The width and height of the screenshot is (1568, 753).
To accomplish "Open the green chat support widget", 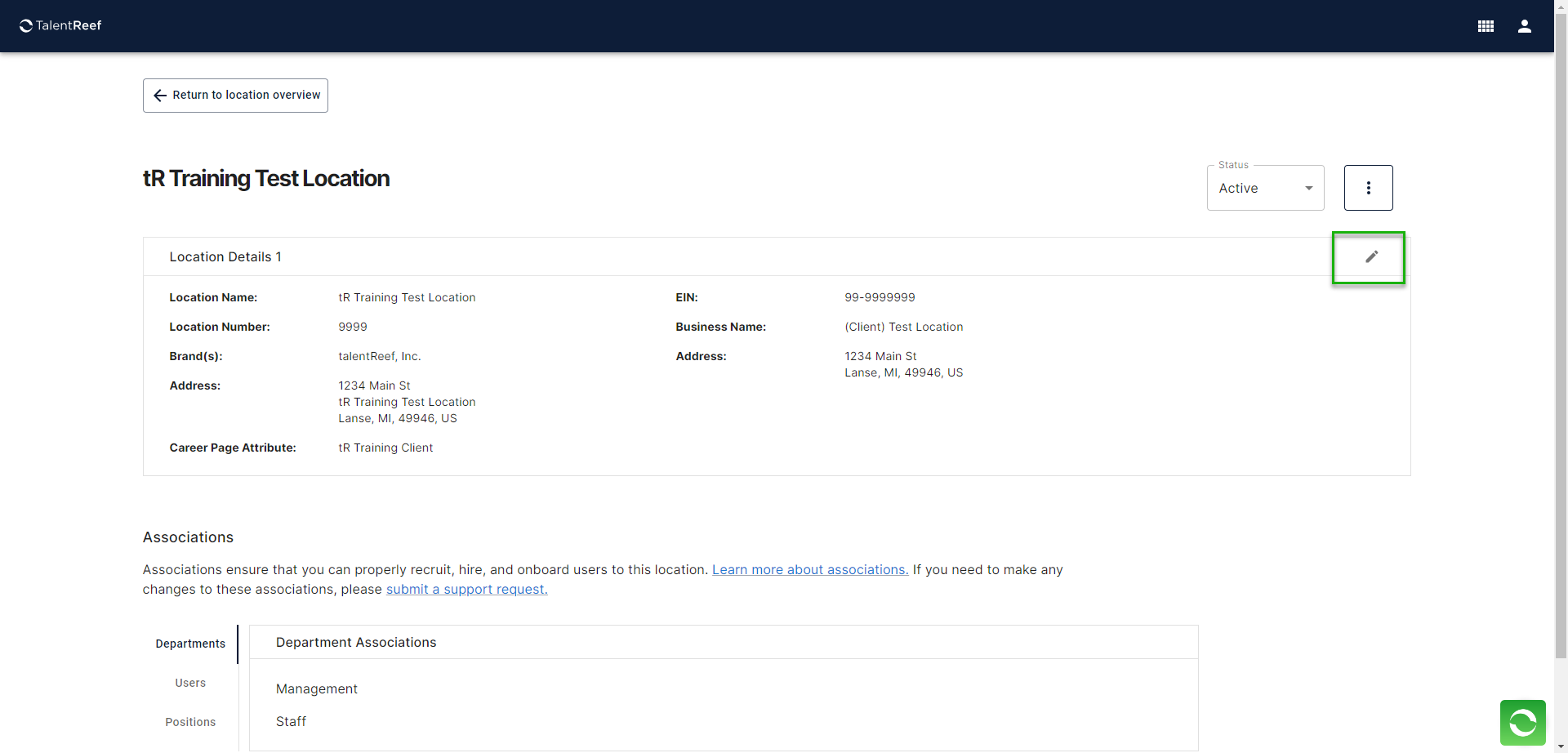I will (1522, 723).
